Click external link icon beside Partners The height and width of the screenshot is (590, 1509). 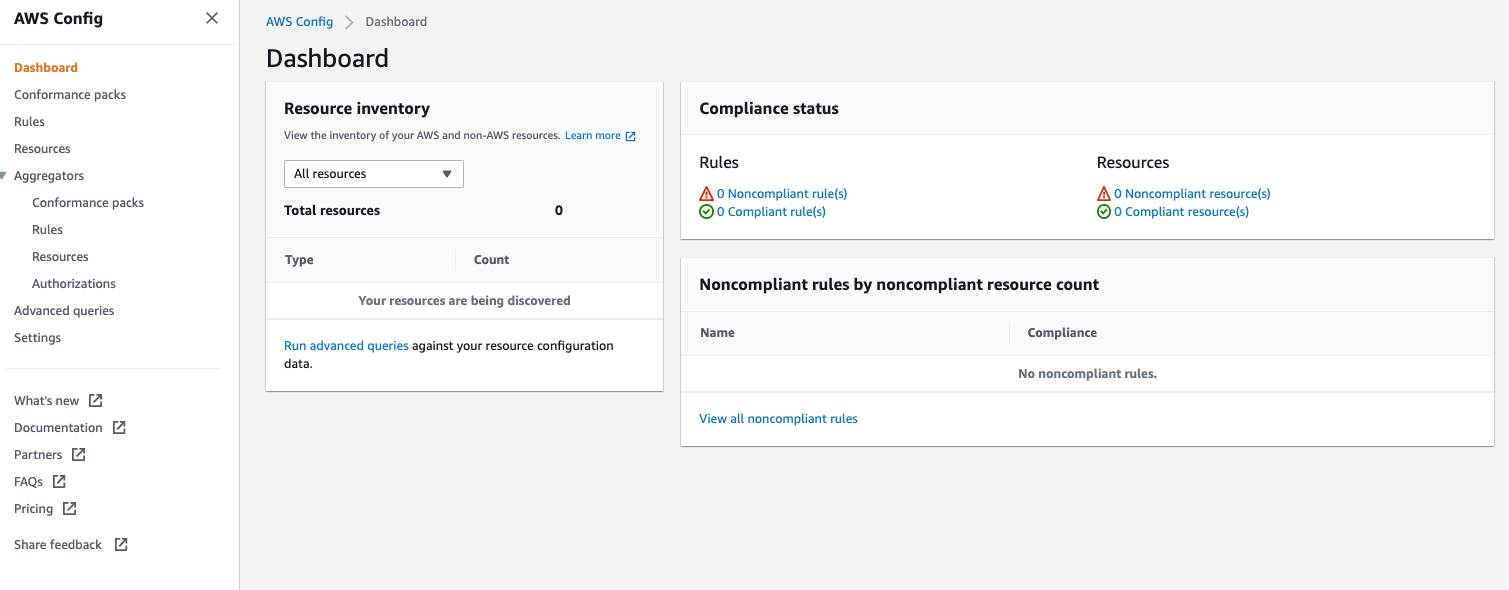click(78, 454)
